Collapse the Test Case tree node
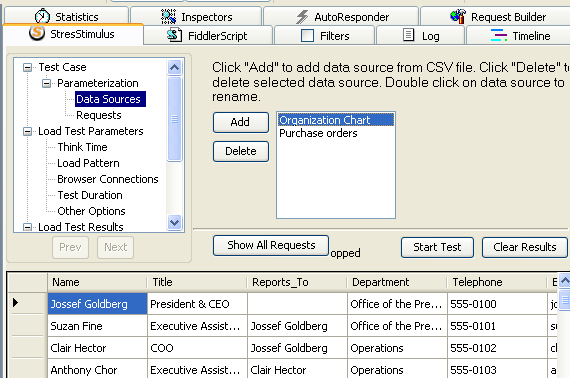Viewport: 570px width, 378px height. tap(27, 67)
